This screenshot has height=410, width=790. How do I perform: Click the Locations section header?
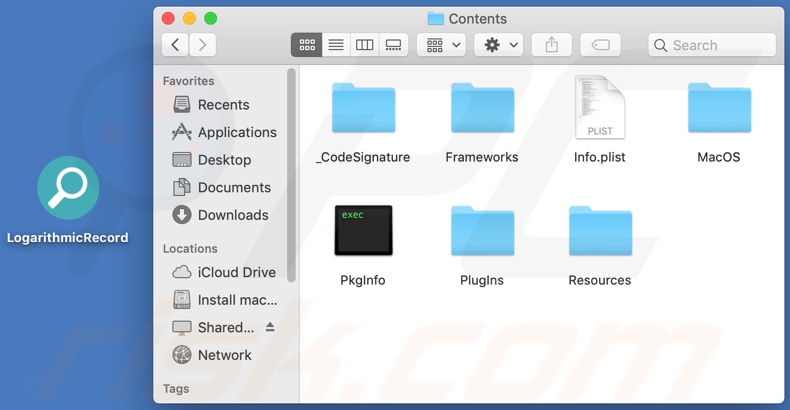pos(190,249)
